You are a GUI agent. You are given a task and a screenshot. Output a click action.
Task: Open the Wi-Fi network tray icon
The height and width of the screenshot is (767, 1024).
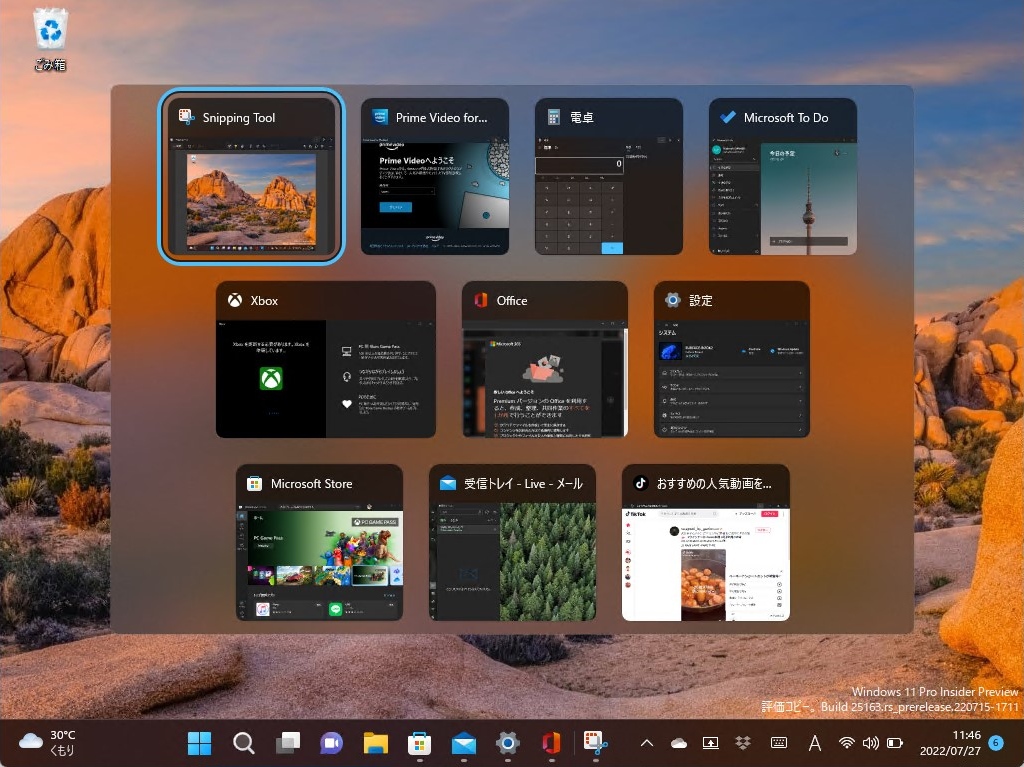tap(846, 743)
